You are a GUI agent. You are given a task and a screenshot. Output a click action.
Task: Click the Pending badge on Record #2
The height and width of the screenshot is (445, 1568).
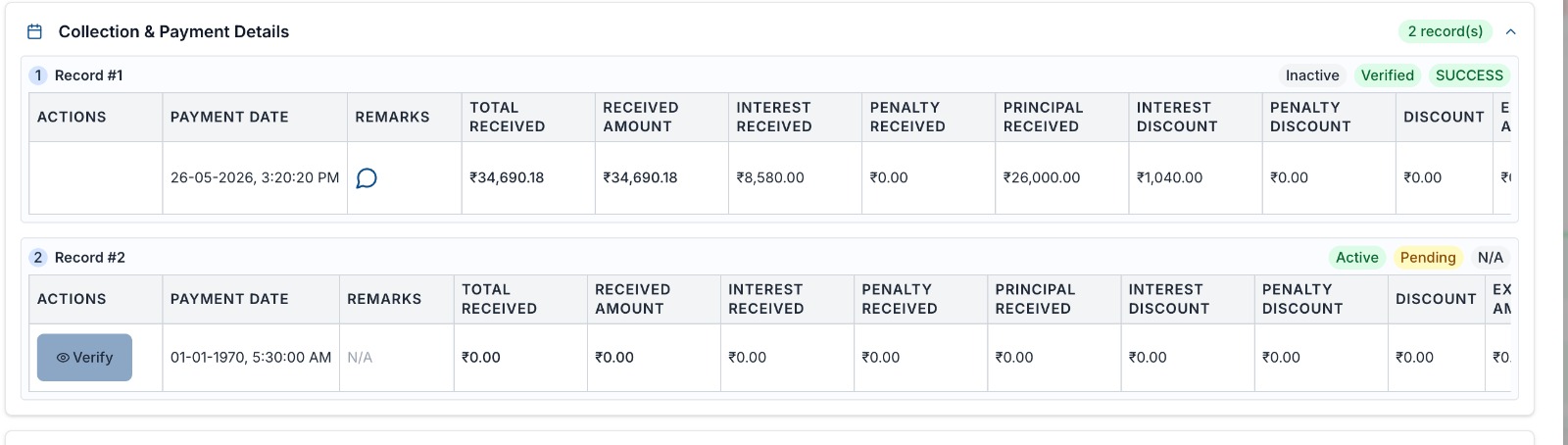point(1428,258)
